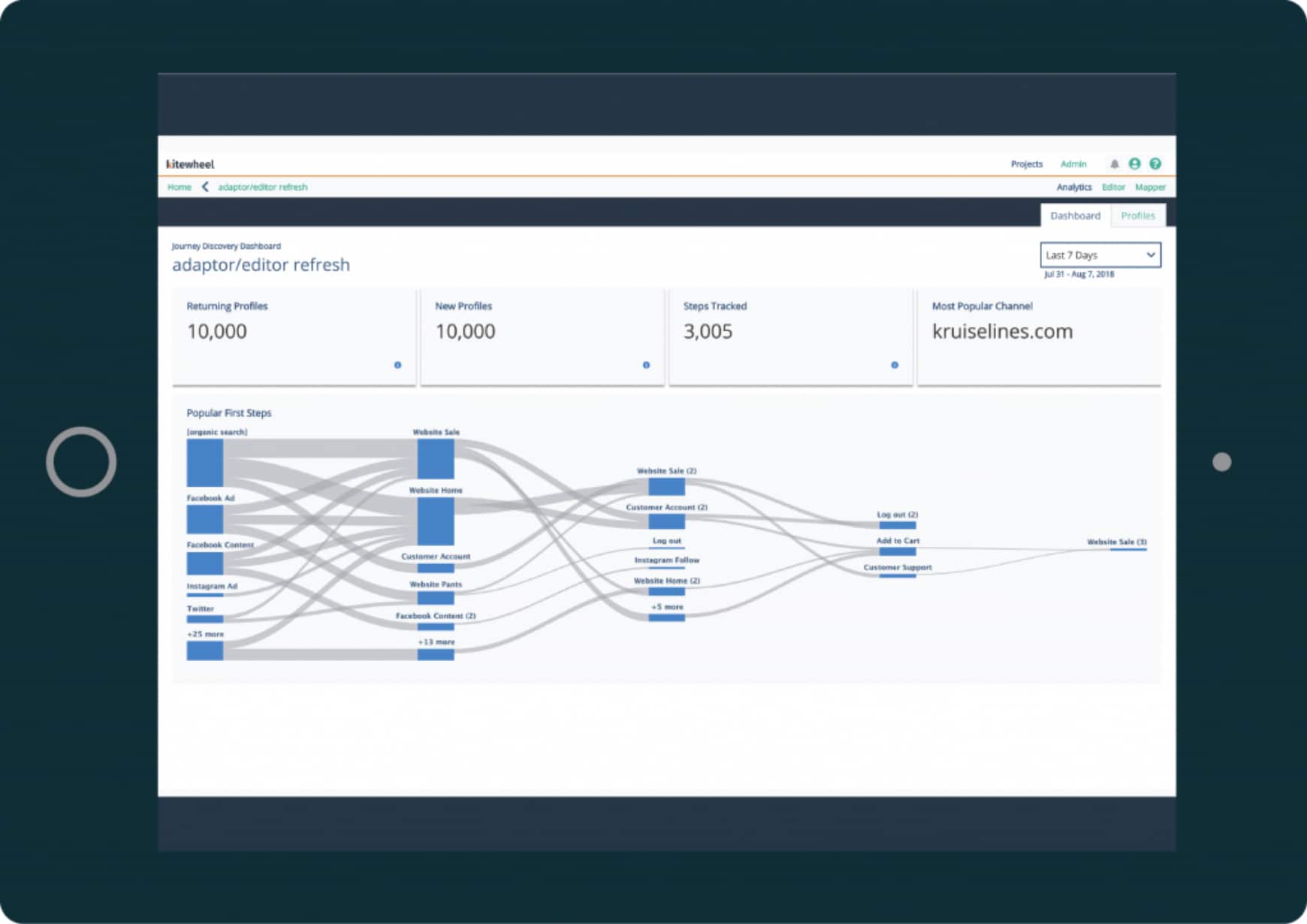This screenshot has height=924, width=1307.
Task: Expand the +13 more node
Action: (436, 655)
